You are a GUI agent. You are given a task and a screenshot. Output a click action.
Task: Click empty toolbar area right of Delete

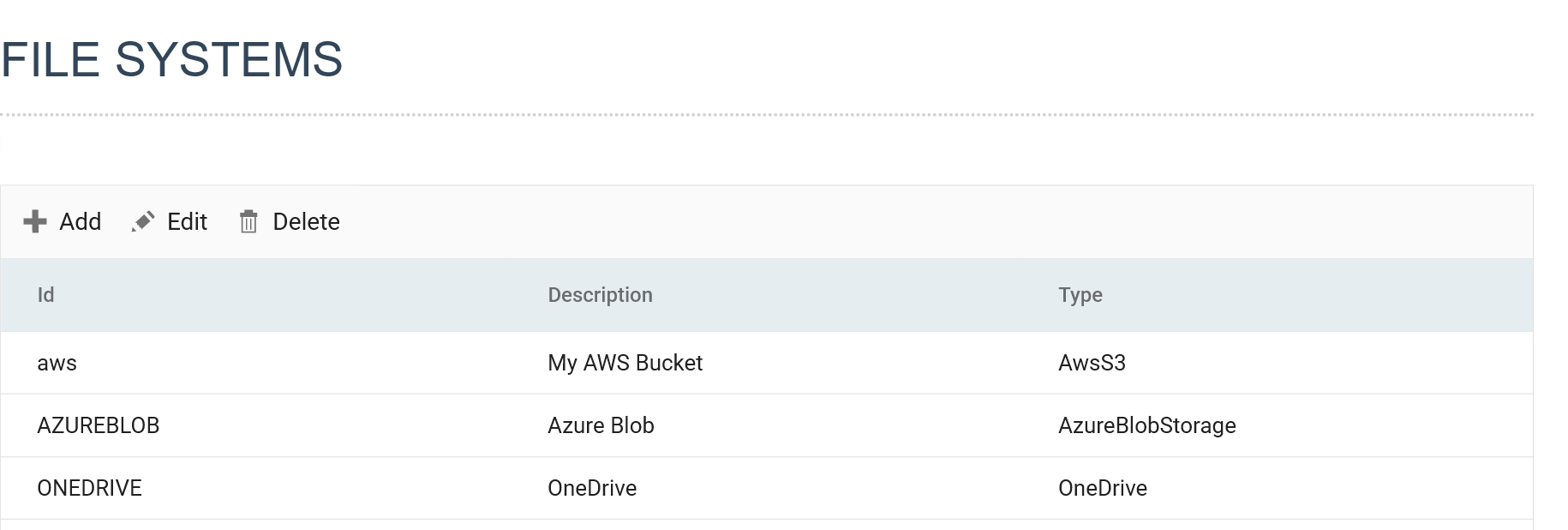point(934,221)
